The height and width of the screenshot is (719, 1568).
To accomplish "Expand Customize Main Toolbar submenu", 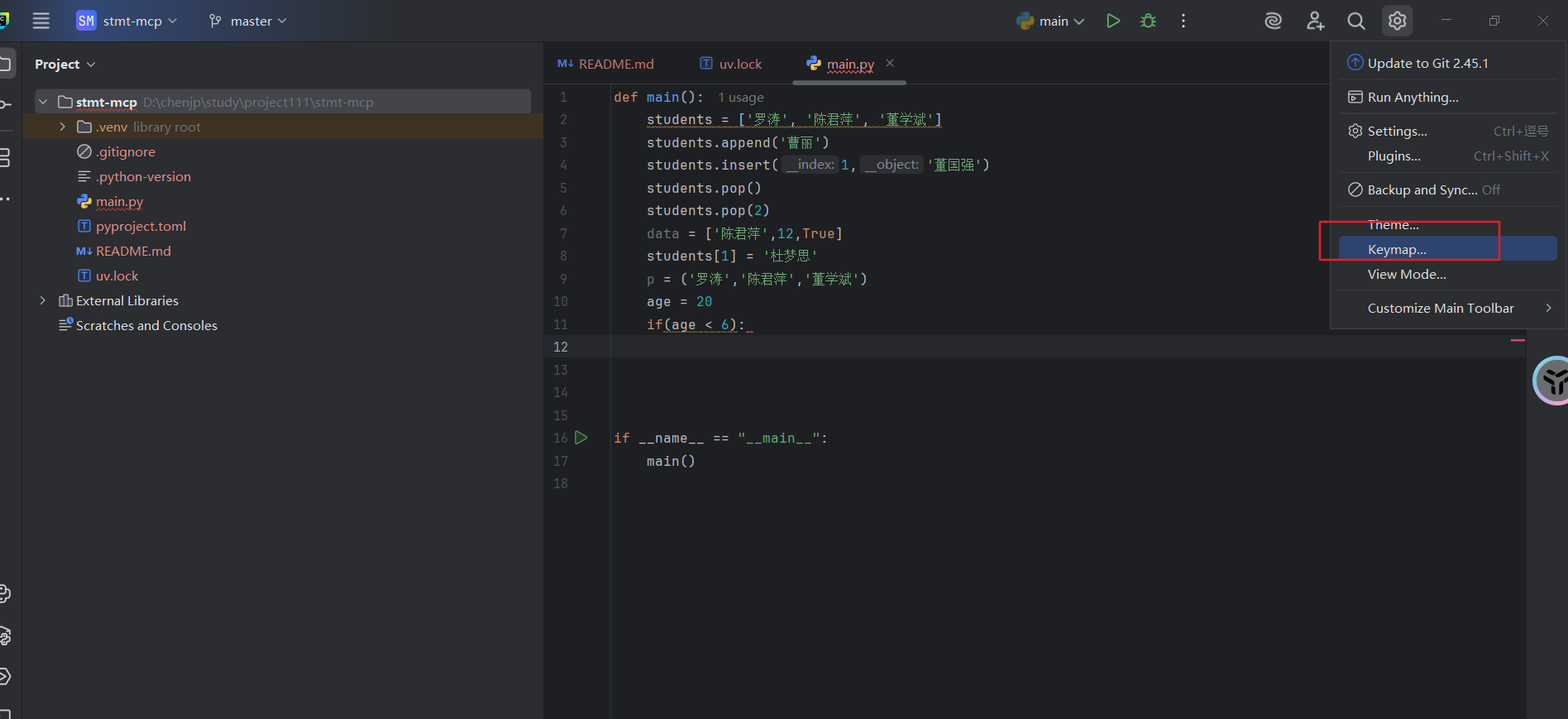I will point(1447,308).
